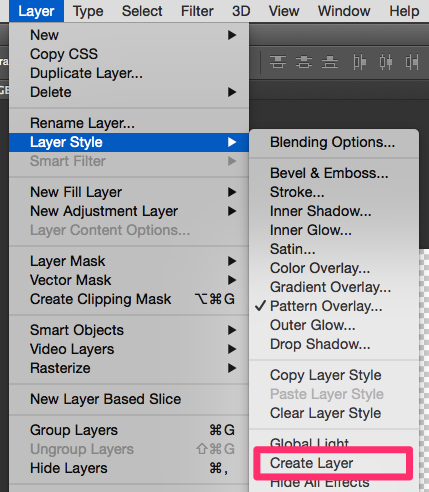Open the Window menu
The width and height of the screenshot is (429, 492).
pos(344,11)
